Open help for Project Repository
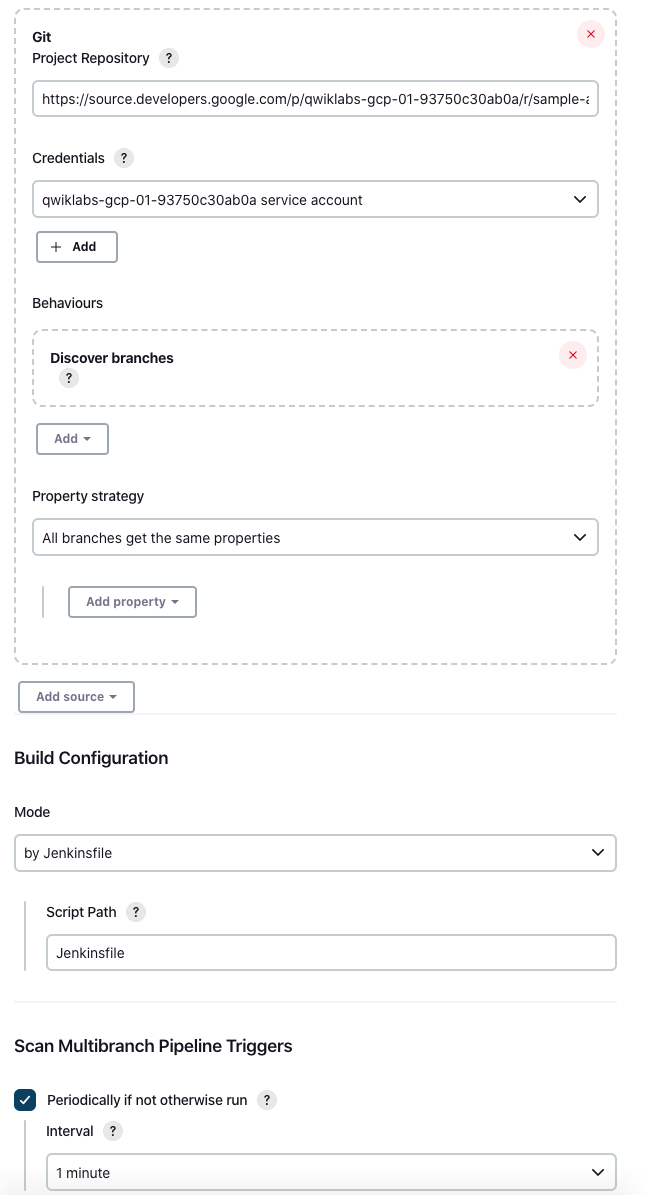Viewport: 649px width, 1199px height. tap(169, 58)
